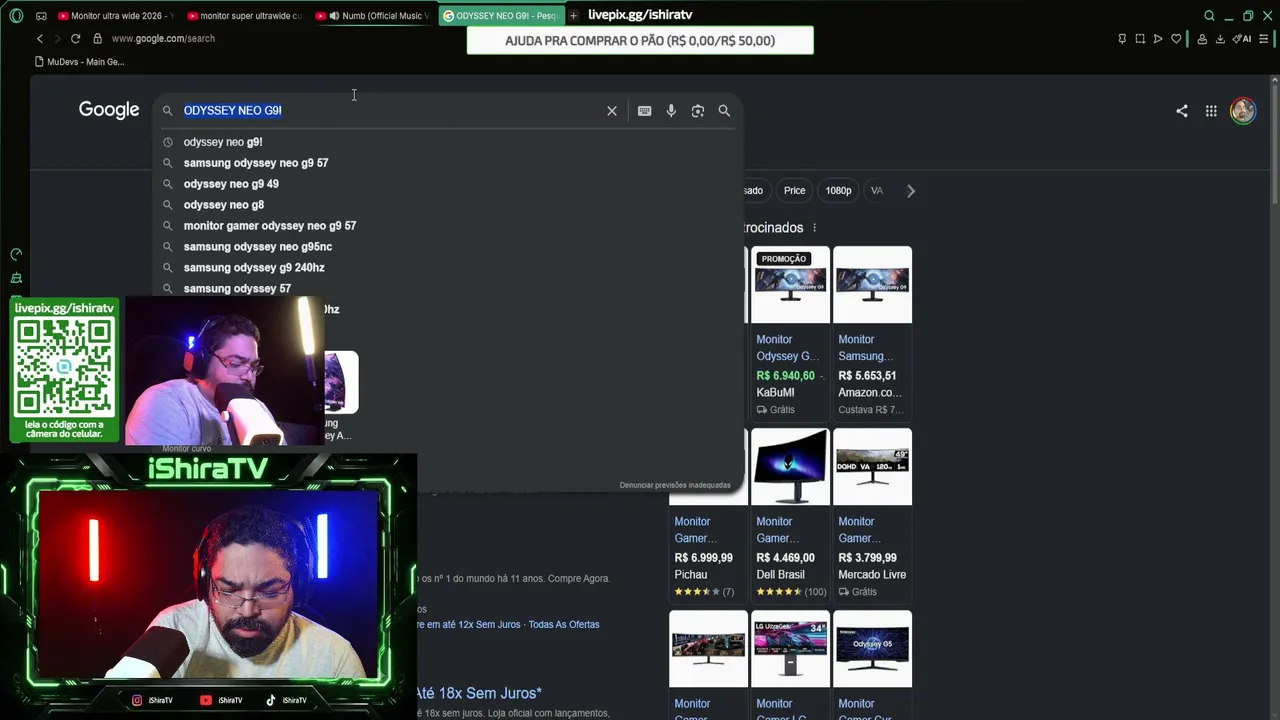Screen dimensions: 1280x720
Task: Click the search field with 'ODYSSEY NEO G9!'
Action: (391, 111)
